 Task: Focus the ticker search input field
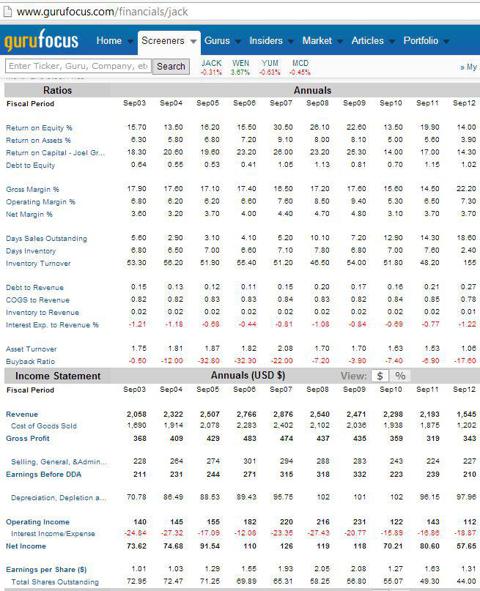click(x=78, y=66)
